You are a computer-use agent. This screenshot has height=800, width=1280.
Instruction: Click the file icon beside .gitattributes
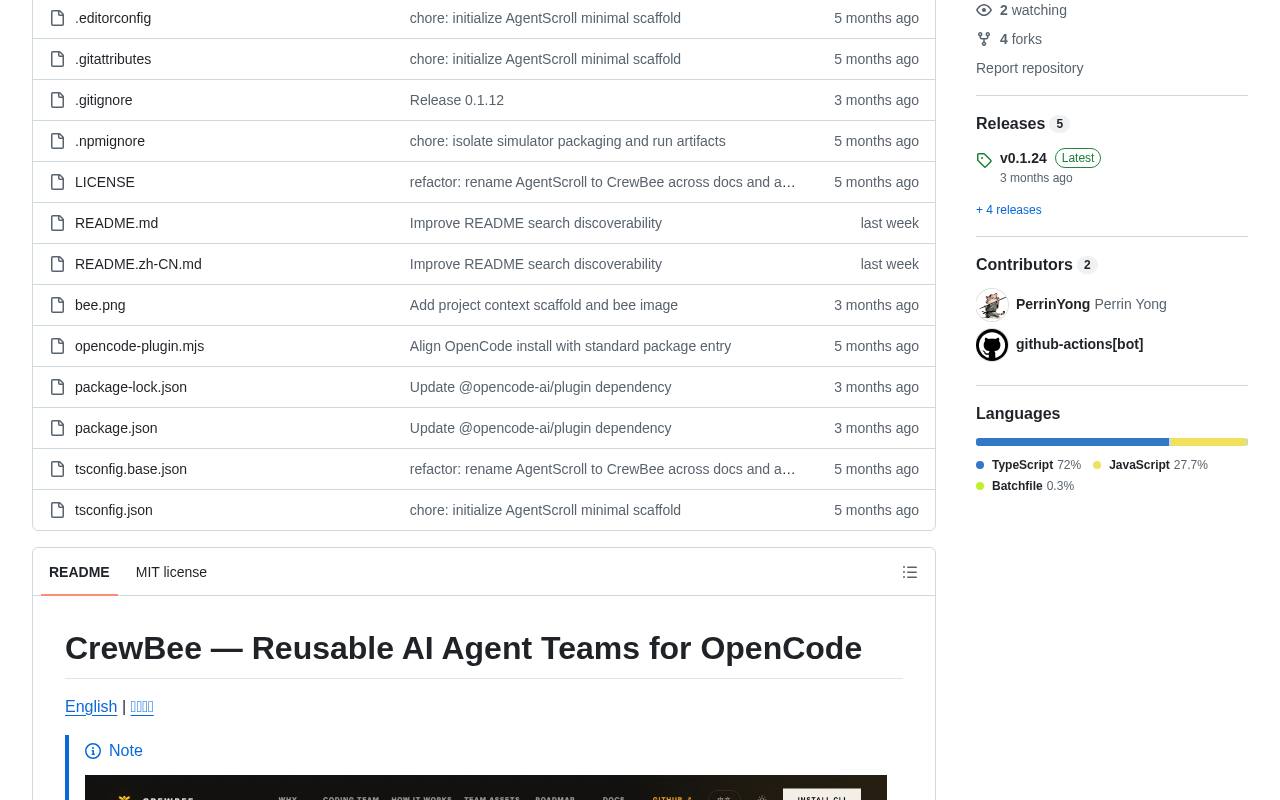click(57, 59)
